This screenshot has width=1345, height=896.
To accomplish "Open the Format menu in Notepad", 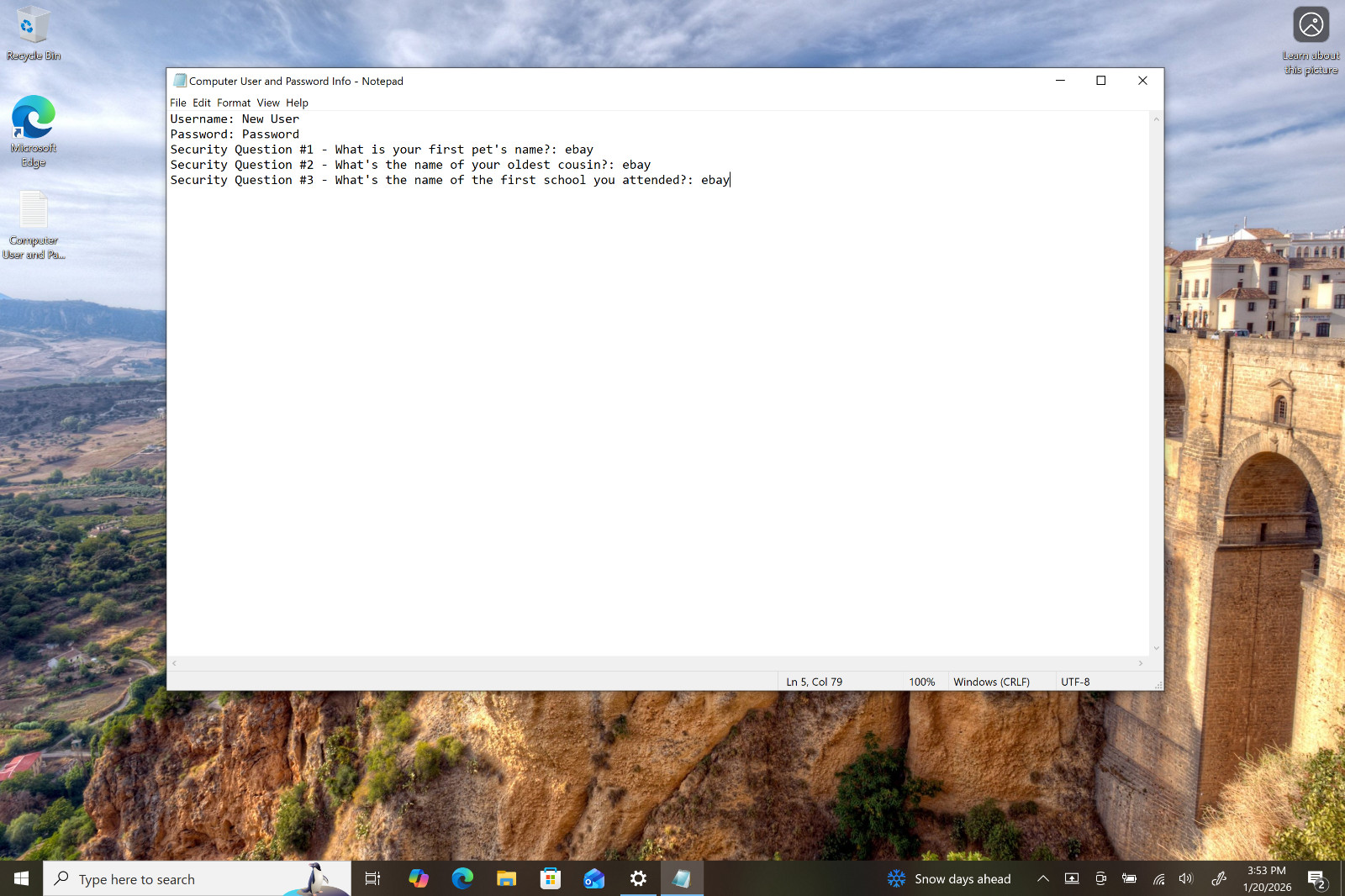I will click(x=234, y=103).
